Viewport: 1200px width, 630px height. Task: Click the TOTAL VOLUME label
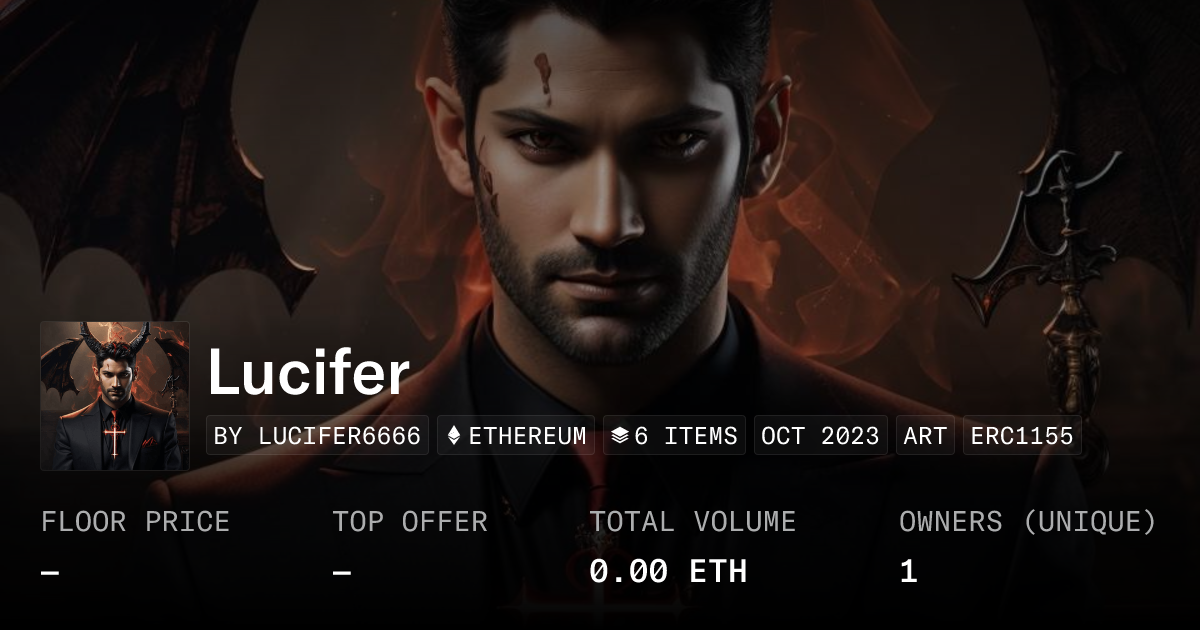(x=692, y=522)
